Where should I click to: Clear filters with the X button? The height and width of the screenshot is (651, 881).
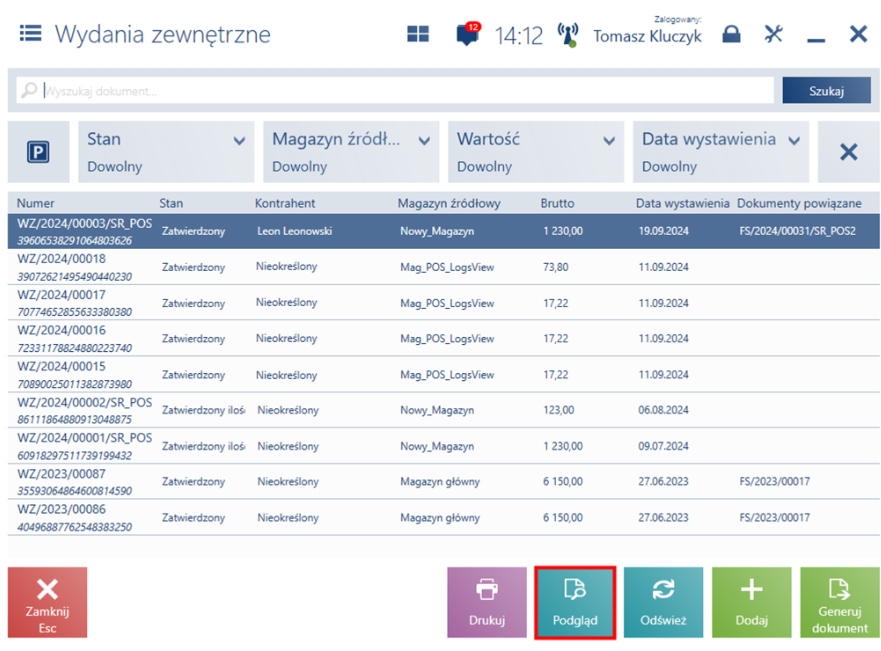(x=848, y=152)
